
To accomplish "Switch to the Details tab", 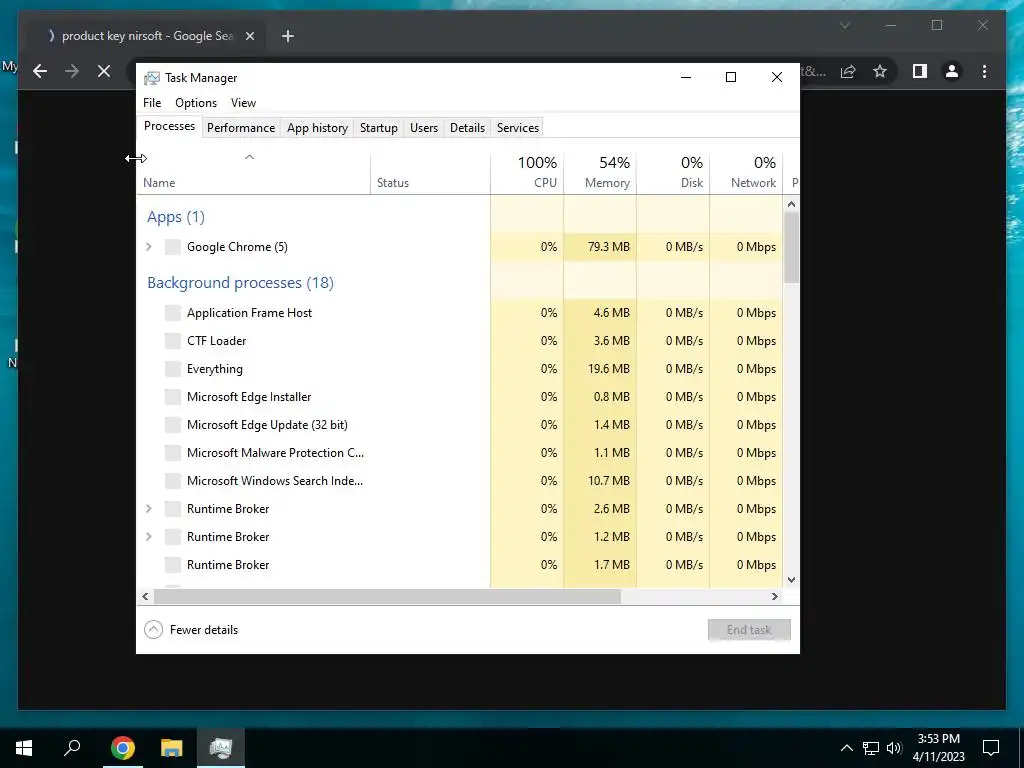I will [x=468, y=128].
